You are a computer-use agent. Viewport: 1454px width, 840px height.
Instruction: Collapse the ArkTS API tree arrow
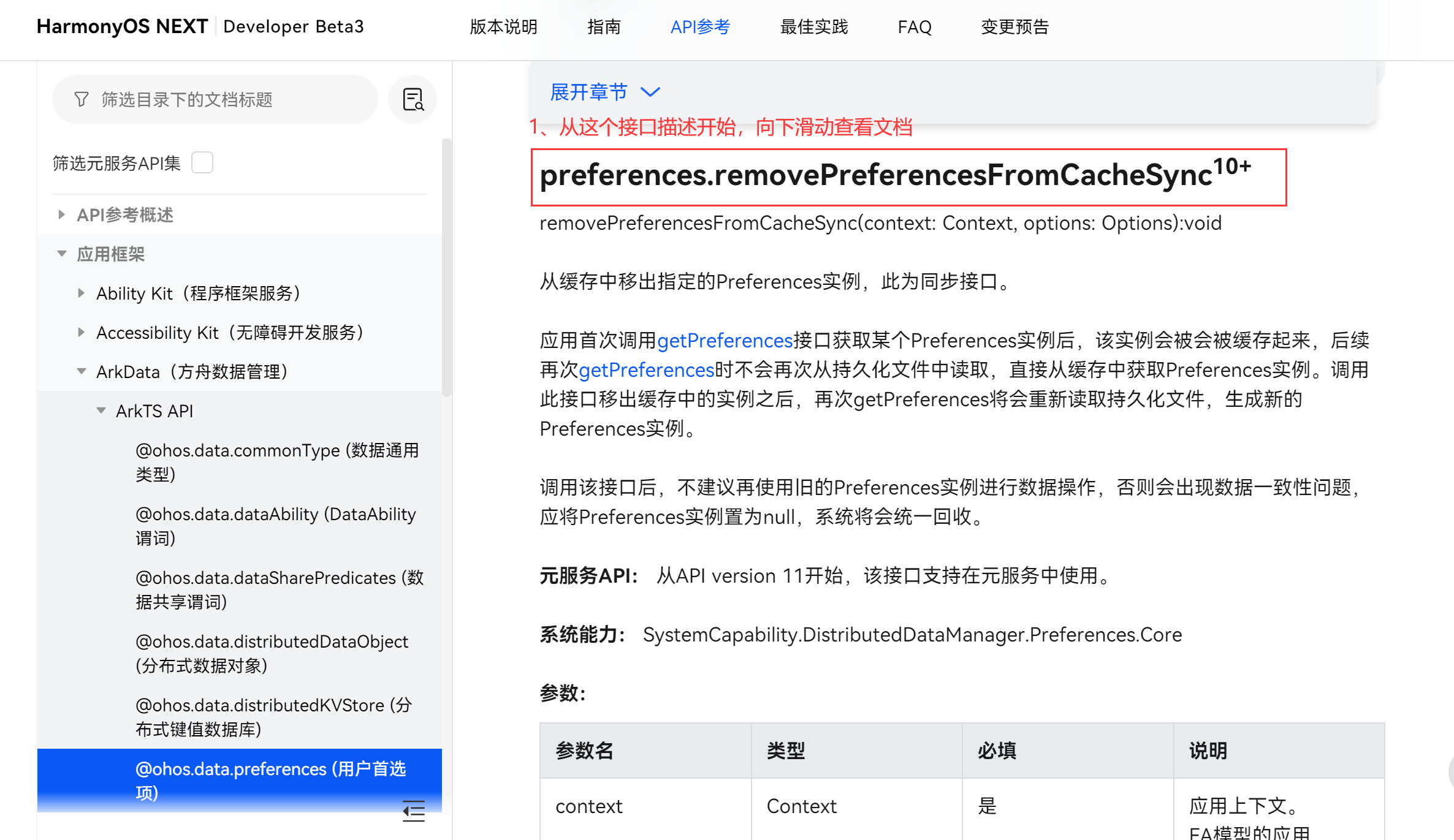101,411
